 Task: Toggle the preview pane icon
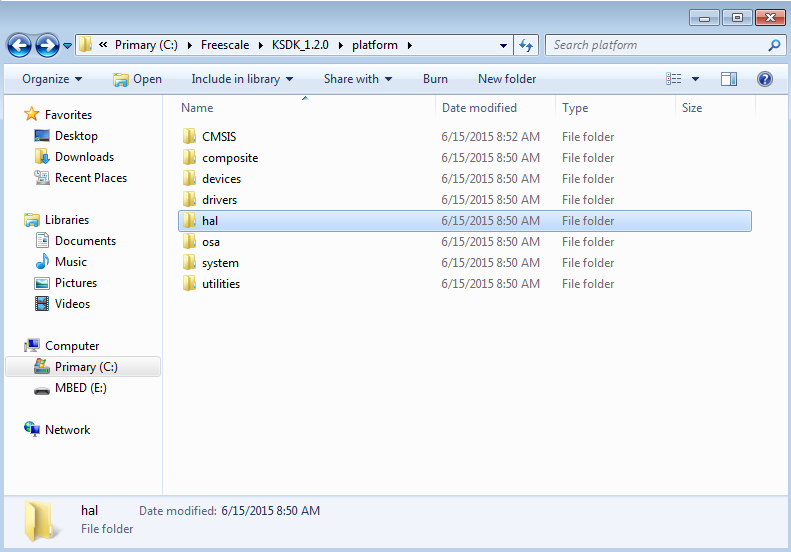coord(729,79)
